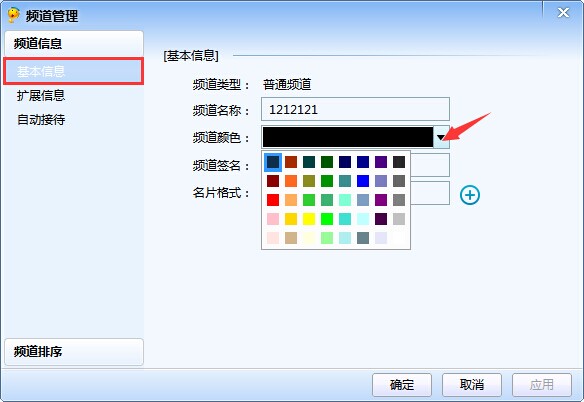
Task: Confirm with the 确定 button
Action: (x=402, y=384)
